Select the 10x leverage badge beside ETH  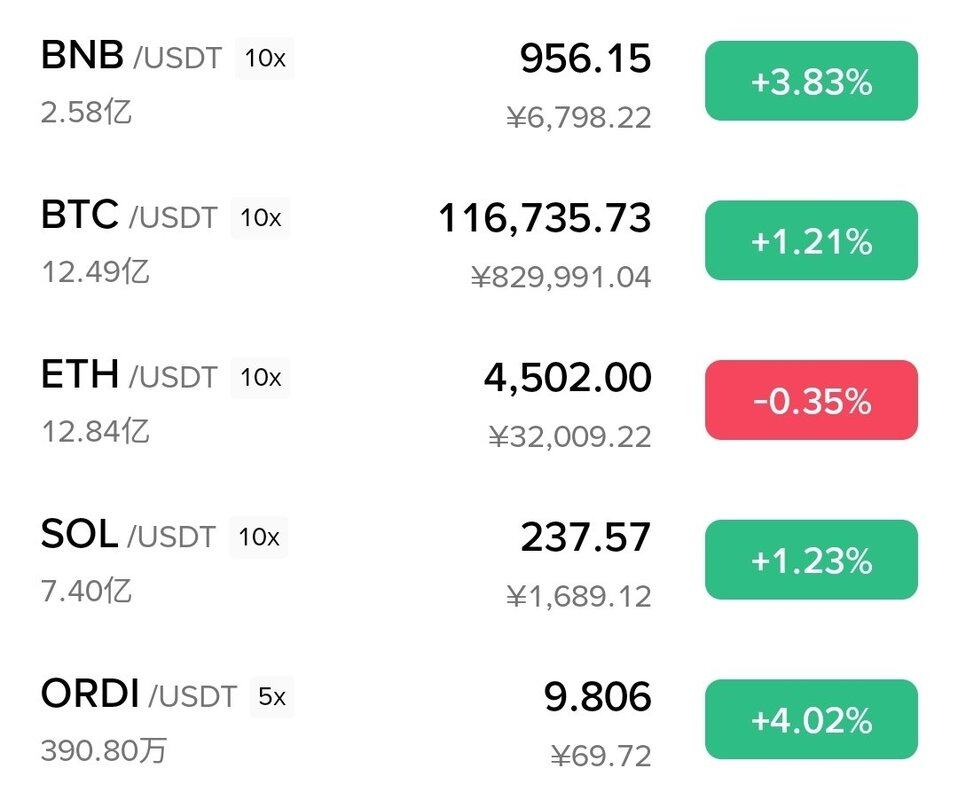260,378
